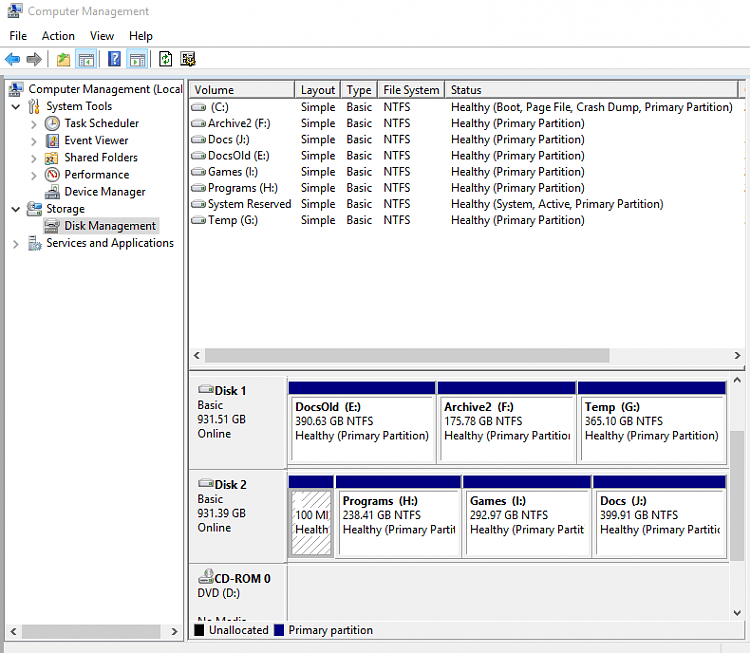750x653 pixels.
Task: Click the Forward arrow toolbar icon
Action: 34,59
